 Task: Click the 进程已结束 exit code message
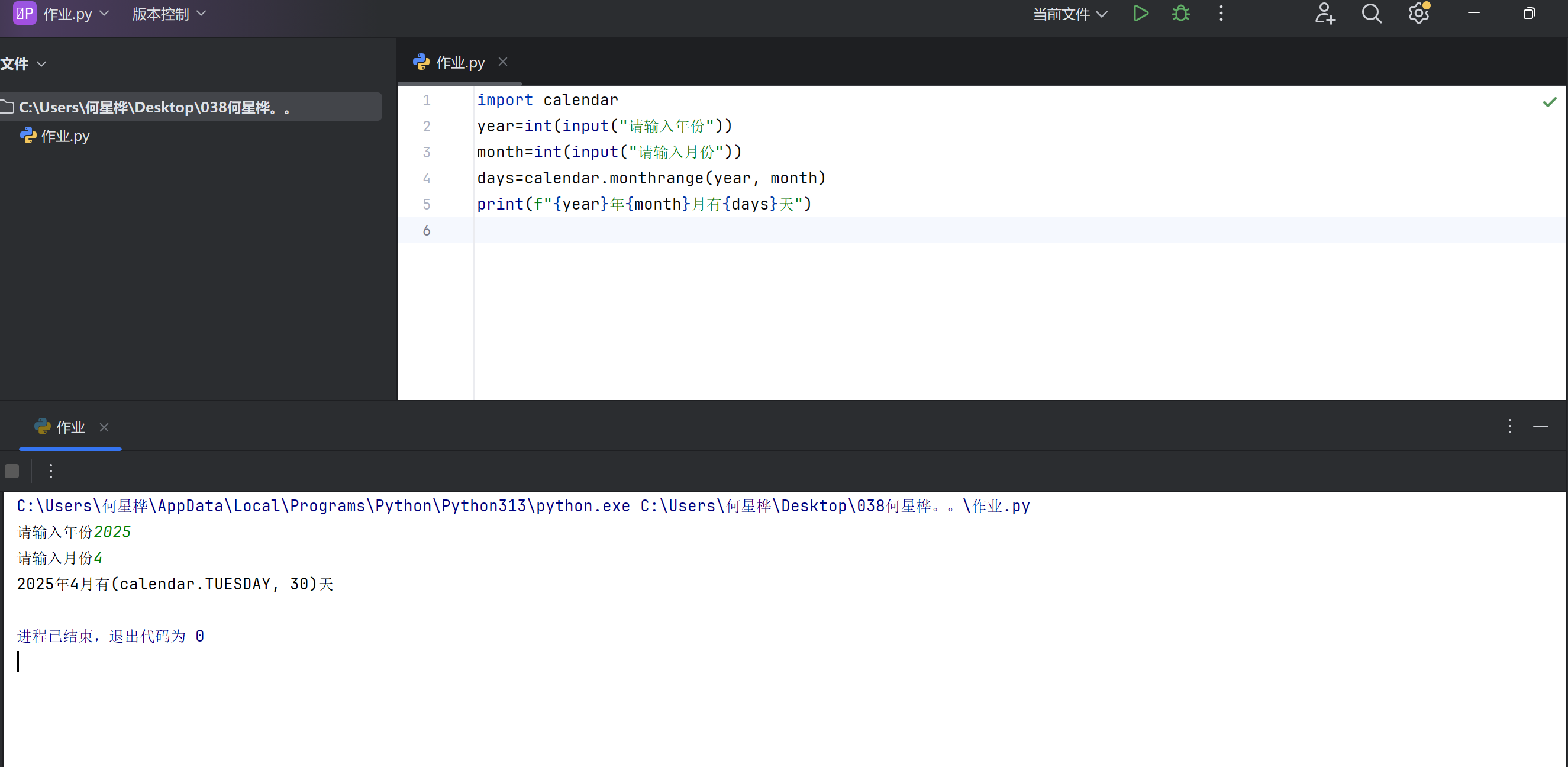click(x=110, y=636)
